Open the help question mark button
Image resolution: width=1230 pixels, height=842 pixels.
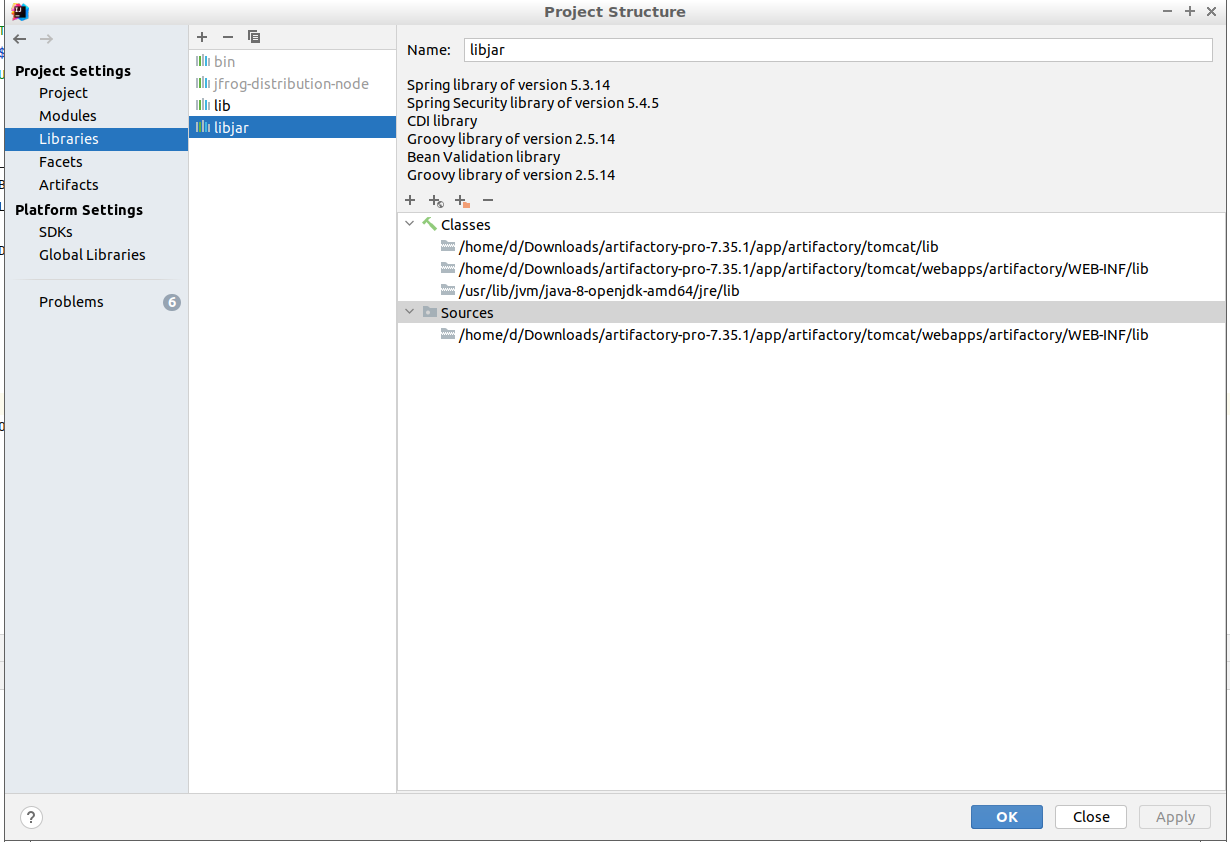click(32, 817)
